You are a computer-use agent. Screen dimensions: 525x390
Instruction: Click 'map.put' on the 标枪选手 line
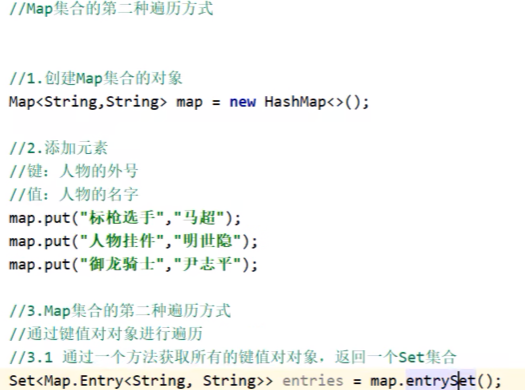pos(40,218)
